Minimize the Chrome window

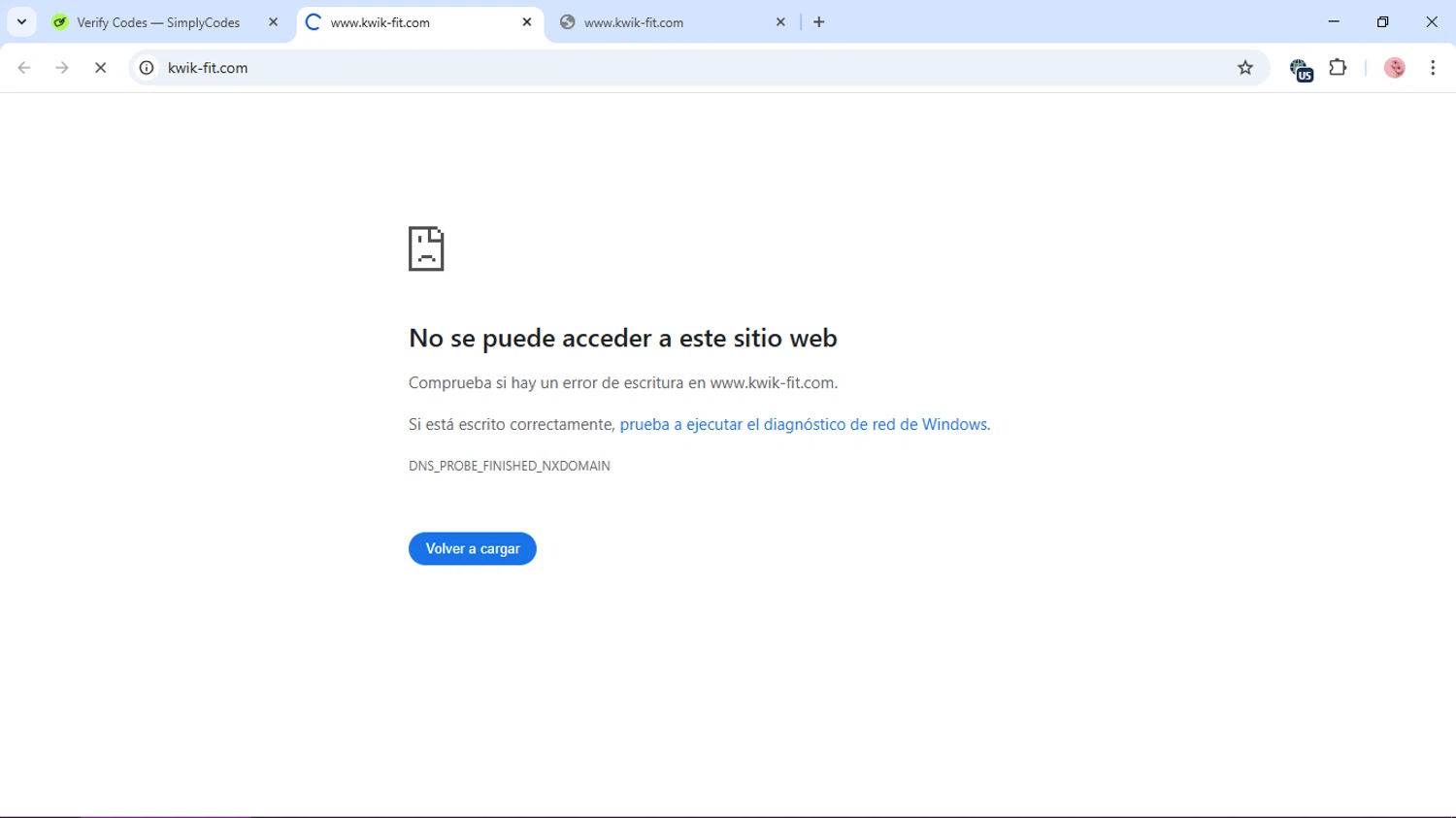click(x=1334, y=21)
